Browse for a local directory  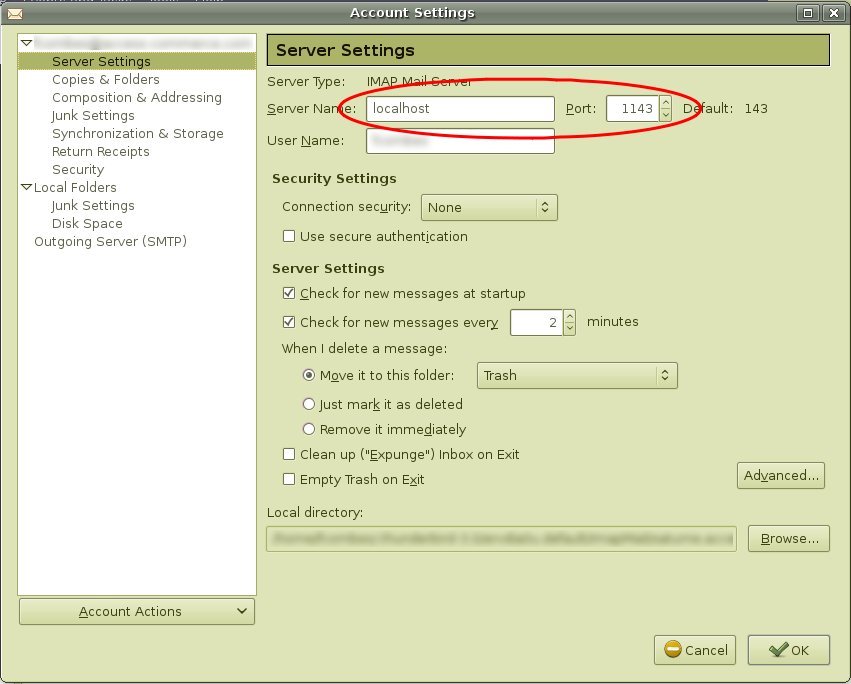pos(789,539)
